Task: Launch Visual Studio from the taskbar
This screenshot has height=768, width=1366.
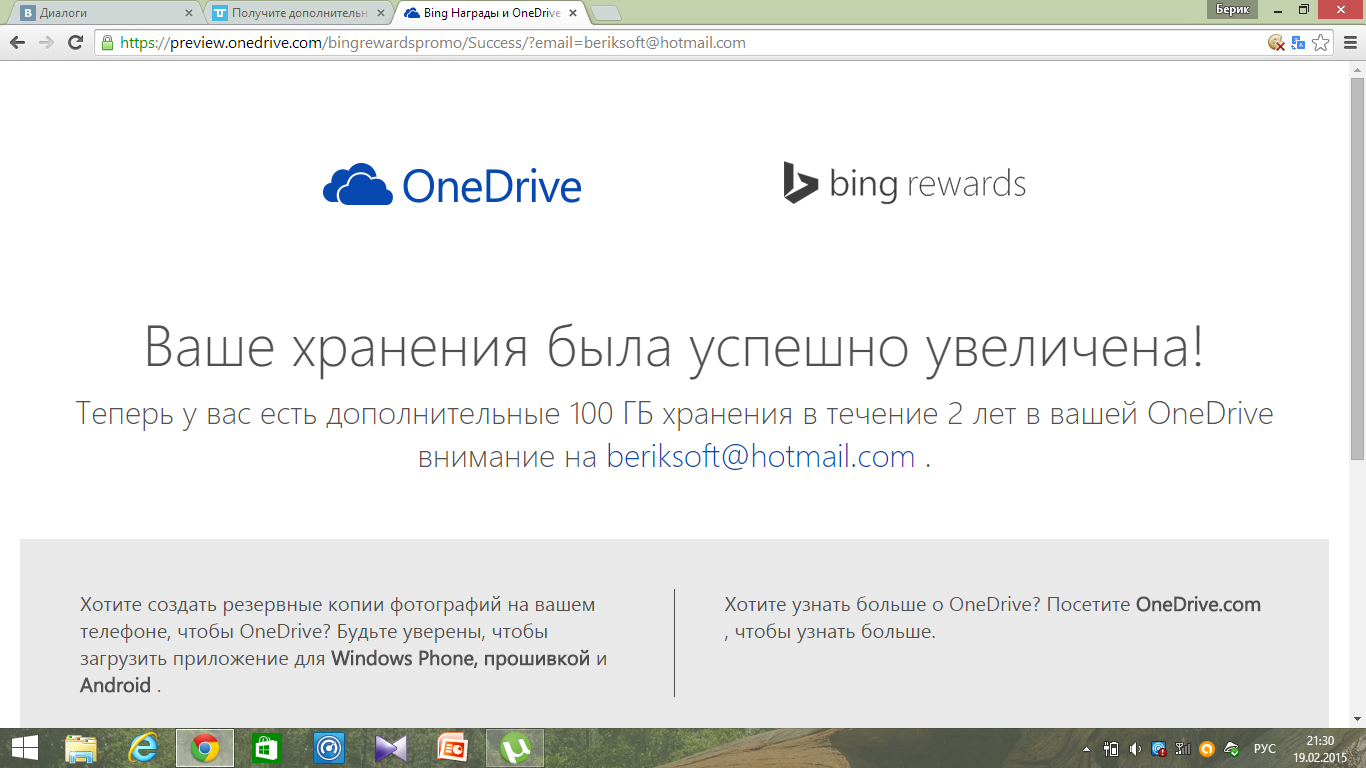Action: [391, 748]
